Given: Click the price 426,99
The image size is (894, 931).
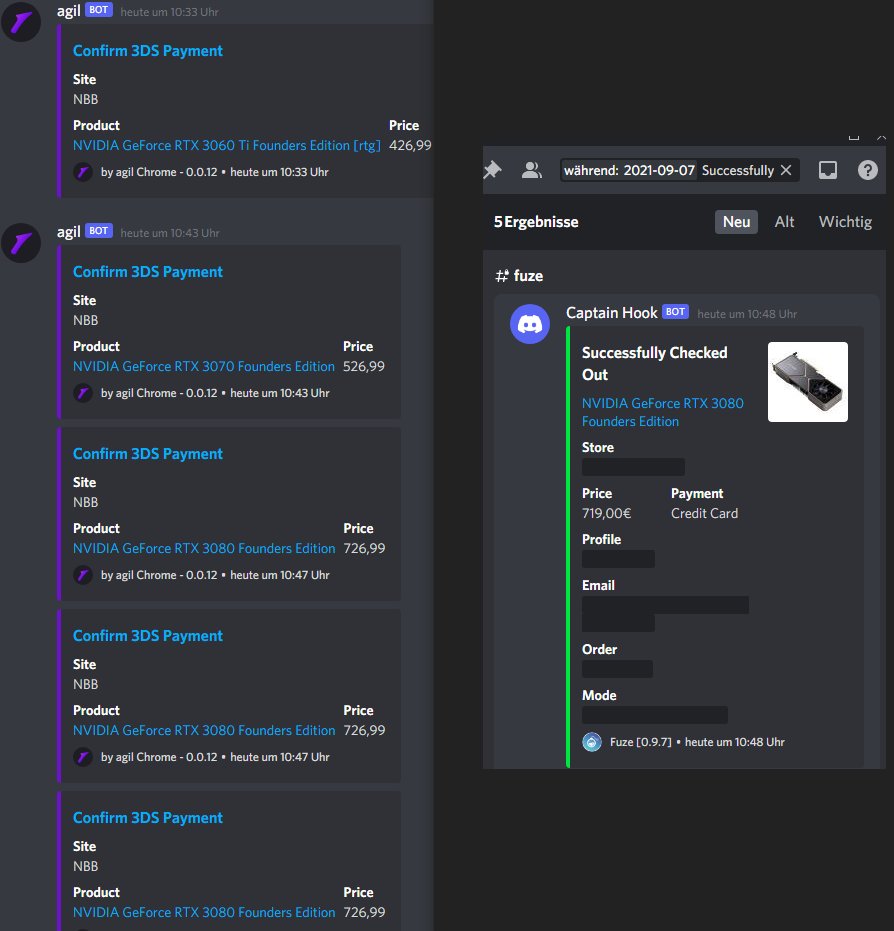Looking at the screenshot, I should (x=410, y=145).
